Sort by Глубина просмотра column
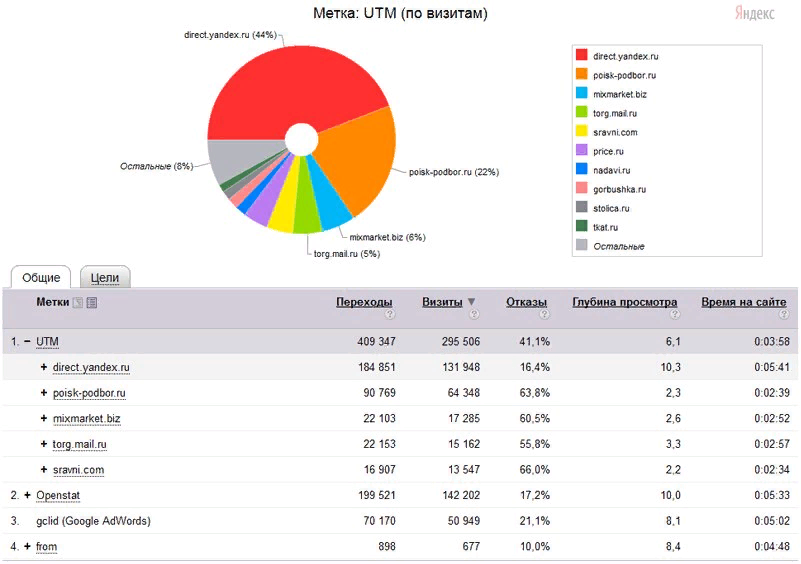 (625, 302)
